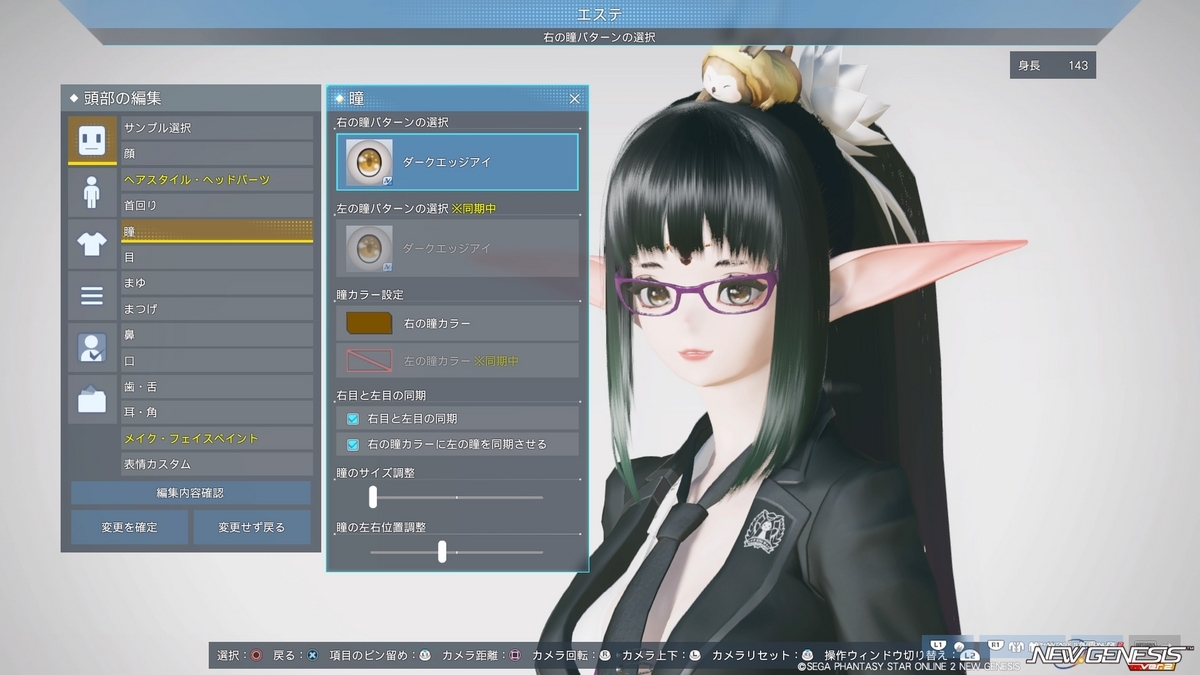Adjust the 瞳のサイズ調整 slider handle
The width and height of the screenshot is (1200, 675).
(x=373, y=497)
